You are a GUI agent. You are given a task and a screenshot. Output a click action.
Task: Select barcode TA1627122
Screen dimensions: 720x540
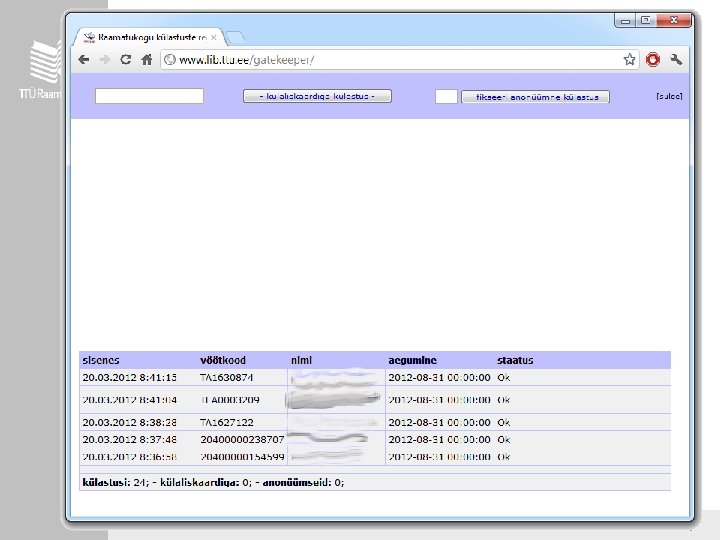pos(226,422)
